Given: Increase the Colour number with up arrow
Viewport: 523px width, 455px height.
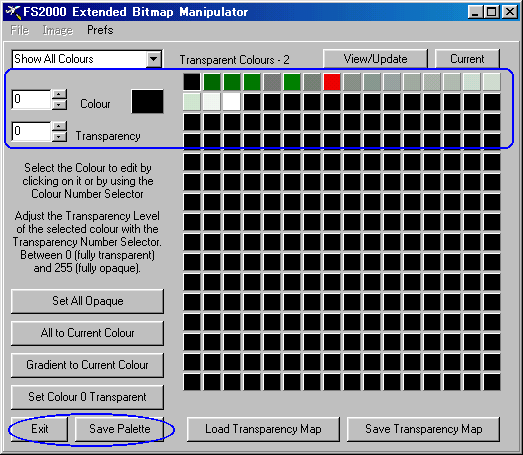Looking at the screenshot, I should click(x=59, y=94).
